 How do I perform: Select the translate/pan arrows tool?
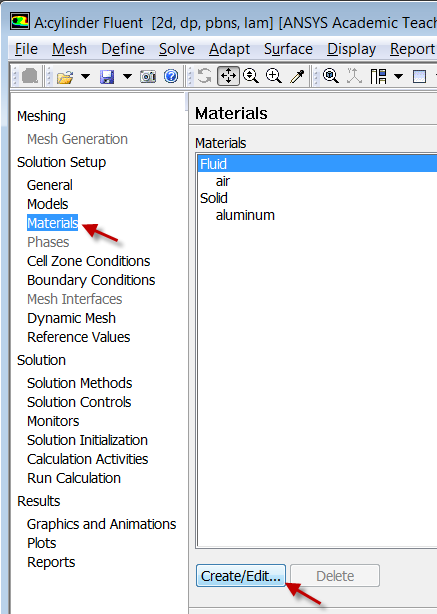click(x=228, y=76)
